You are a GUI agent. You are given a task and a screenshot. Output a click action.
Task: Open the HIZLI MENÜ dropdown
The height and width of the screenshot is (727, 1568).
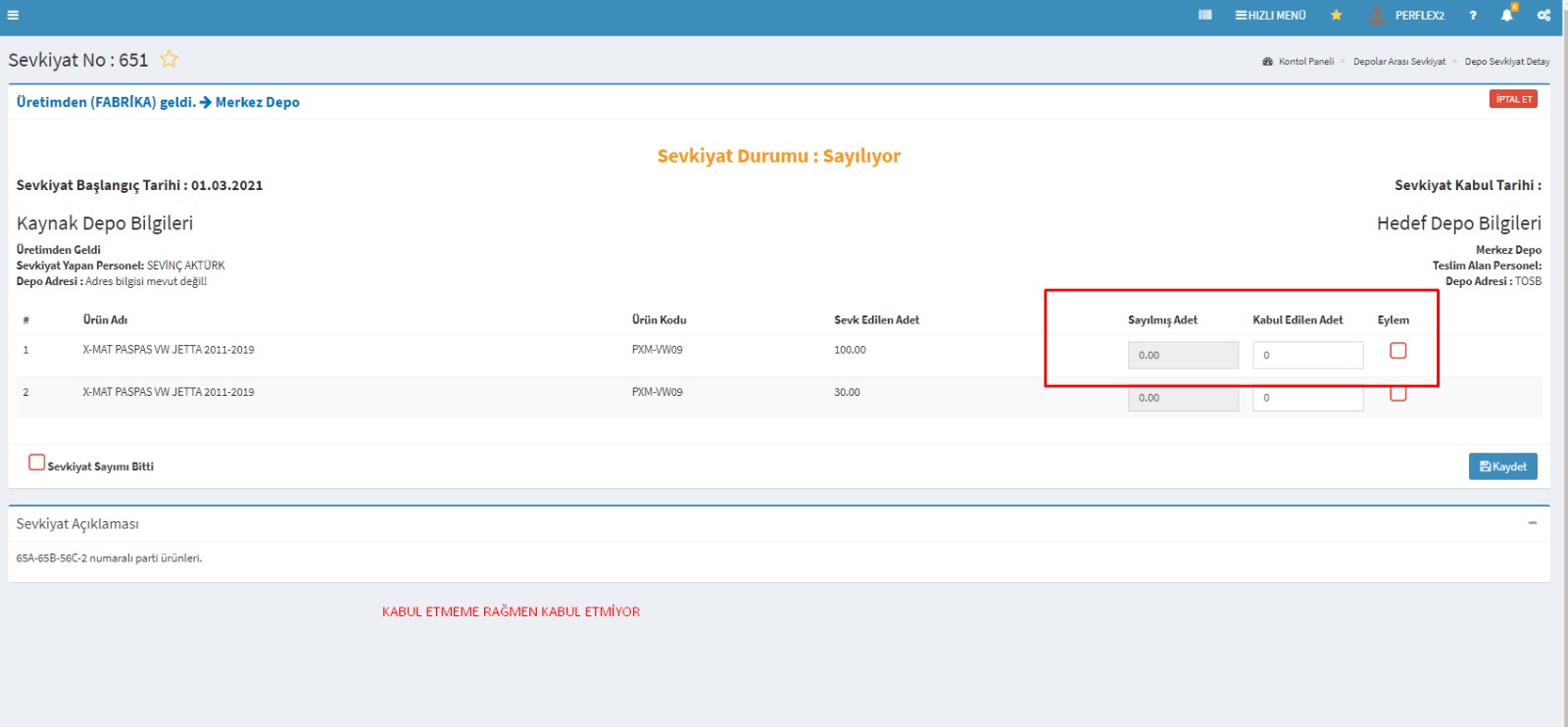[1270, 15]
